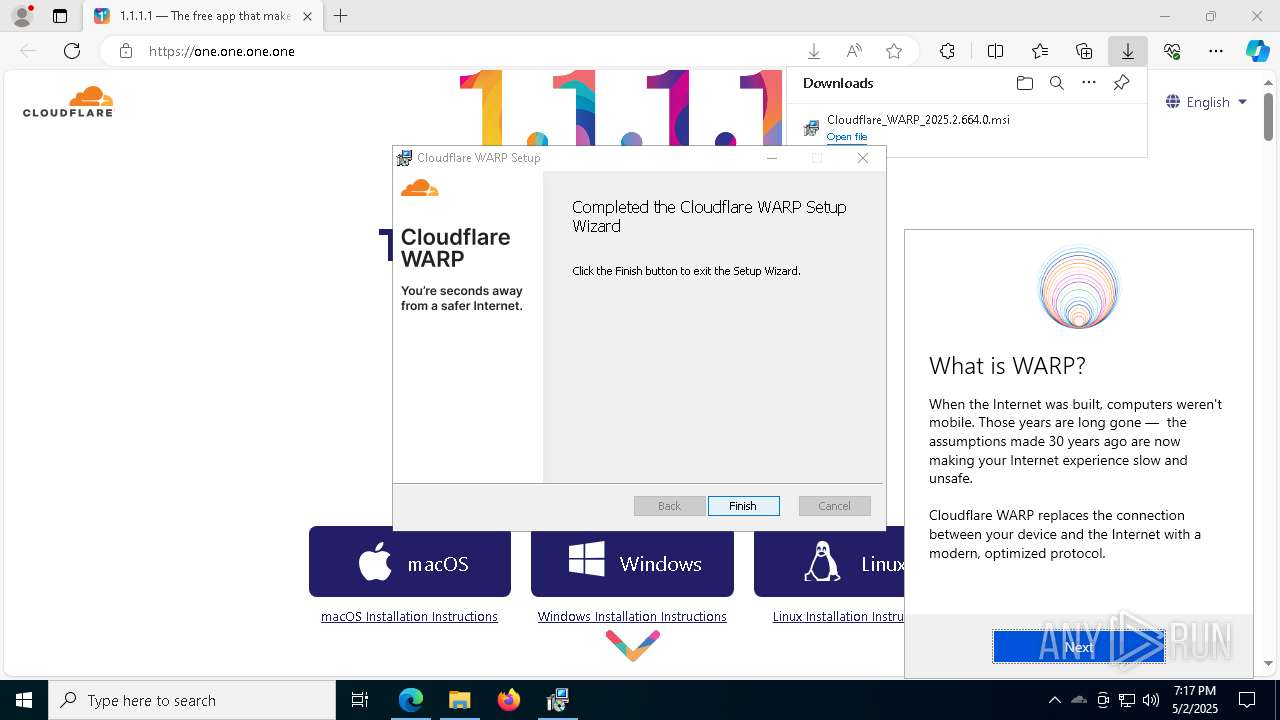
Task: Click Cancel in WARP Setup wizard
Action: point(834,506)
